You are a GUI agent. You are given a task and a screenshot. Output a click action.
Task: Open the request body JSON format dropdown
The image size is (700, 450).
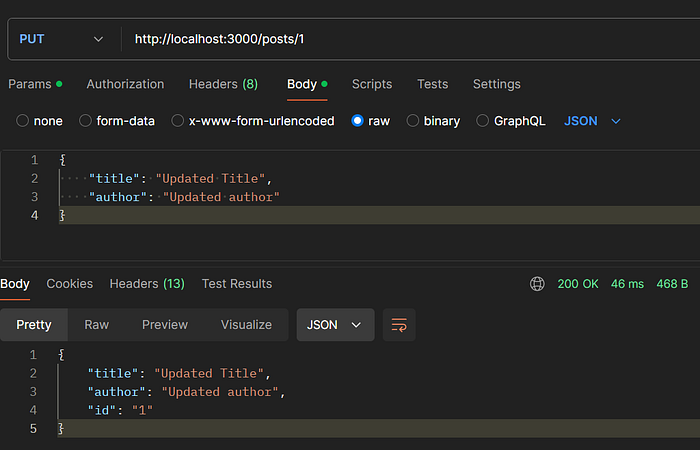click(592, 121)
